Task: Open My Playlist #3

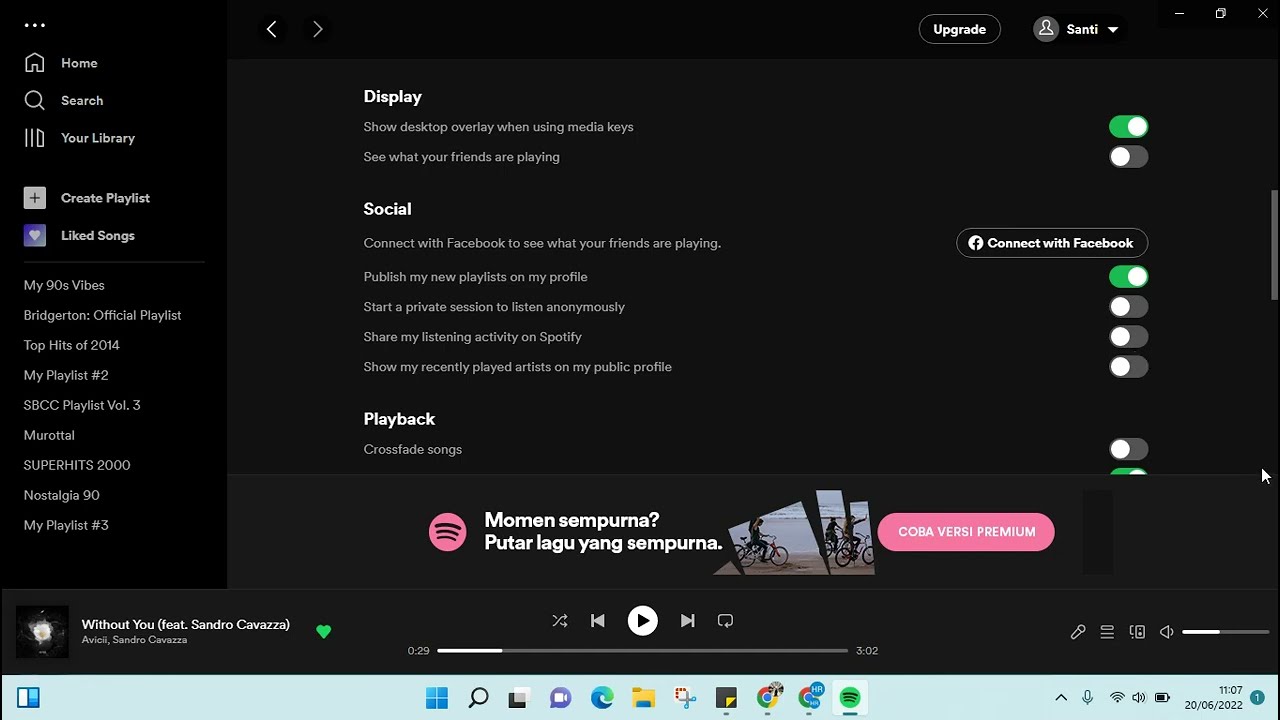Action: click(66, 525)
